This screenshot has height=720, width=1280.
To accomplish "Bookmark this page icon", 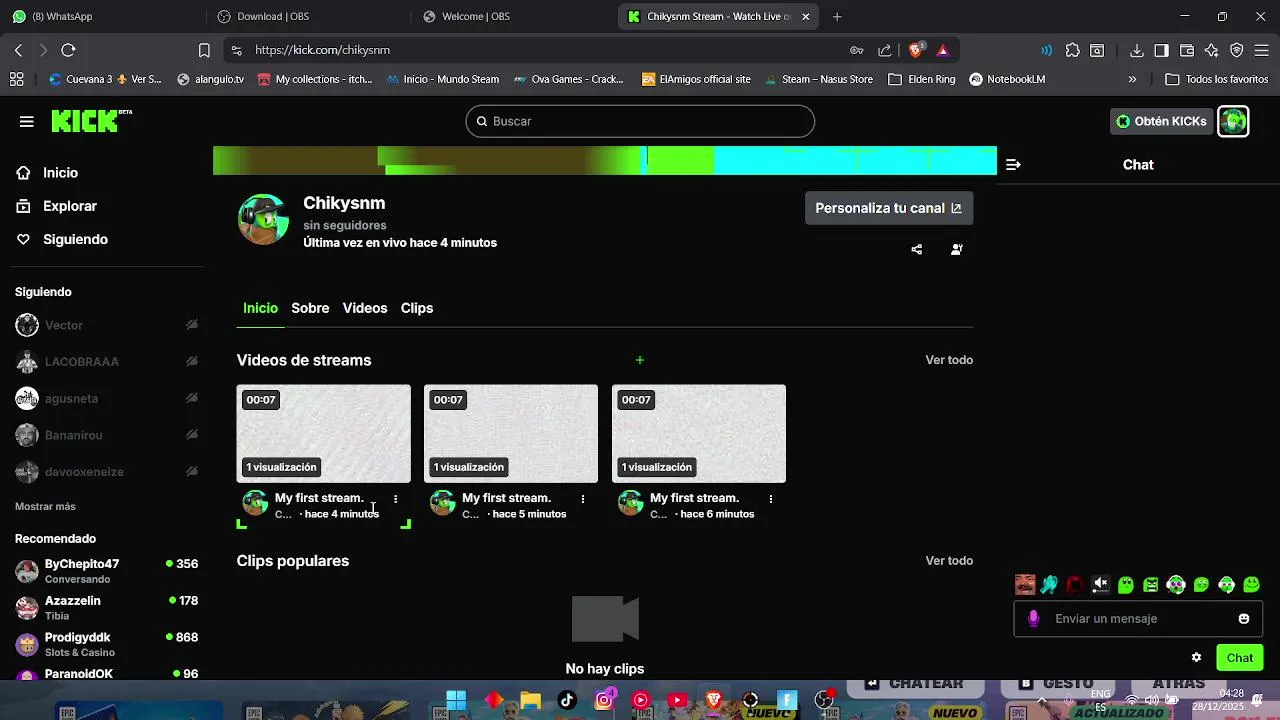I will [x=204, y=50].
